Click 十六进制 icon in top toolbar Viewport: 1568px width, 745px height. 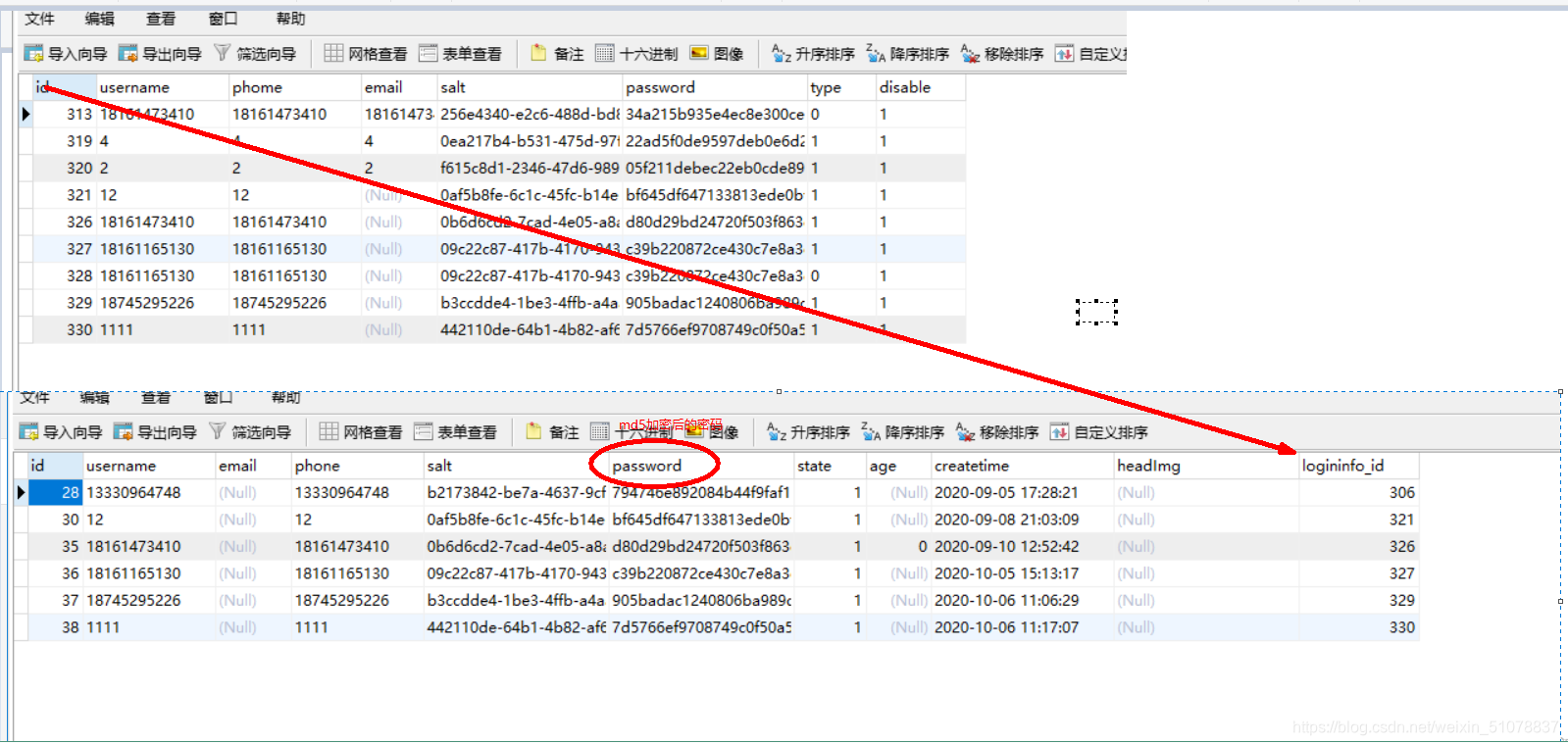coord(605,53)
